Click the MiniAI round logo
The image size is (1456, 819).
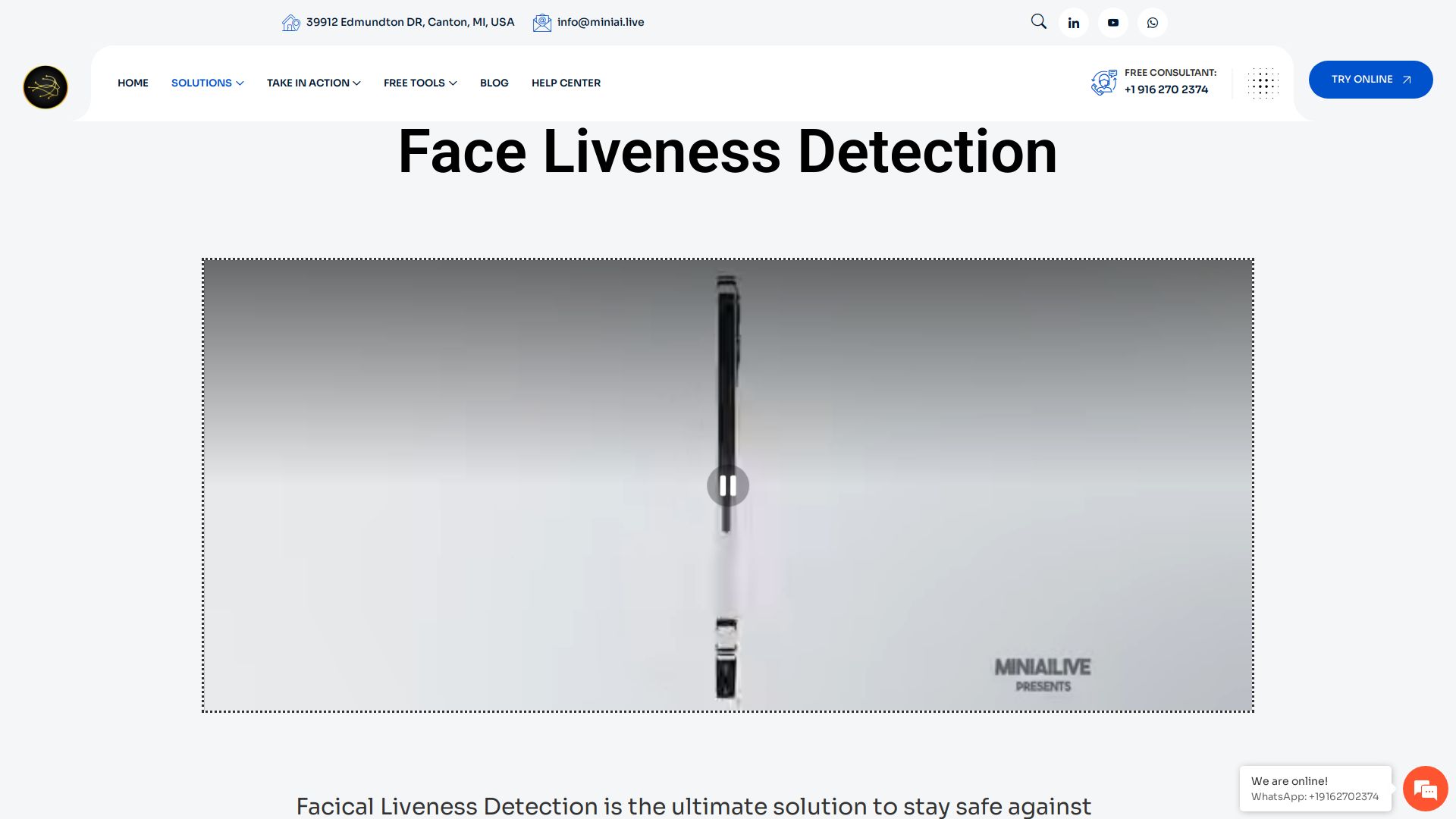(x=45, y=87)
